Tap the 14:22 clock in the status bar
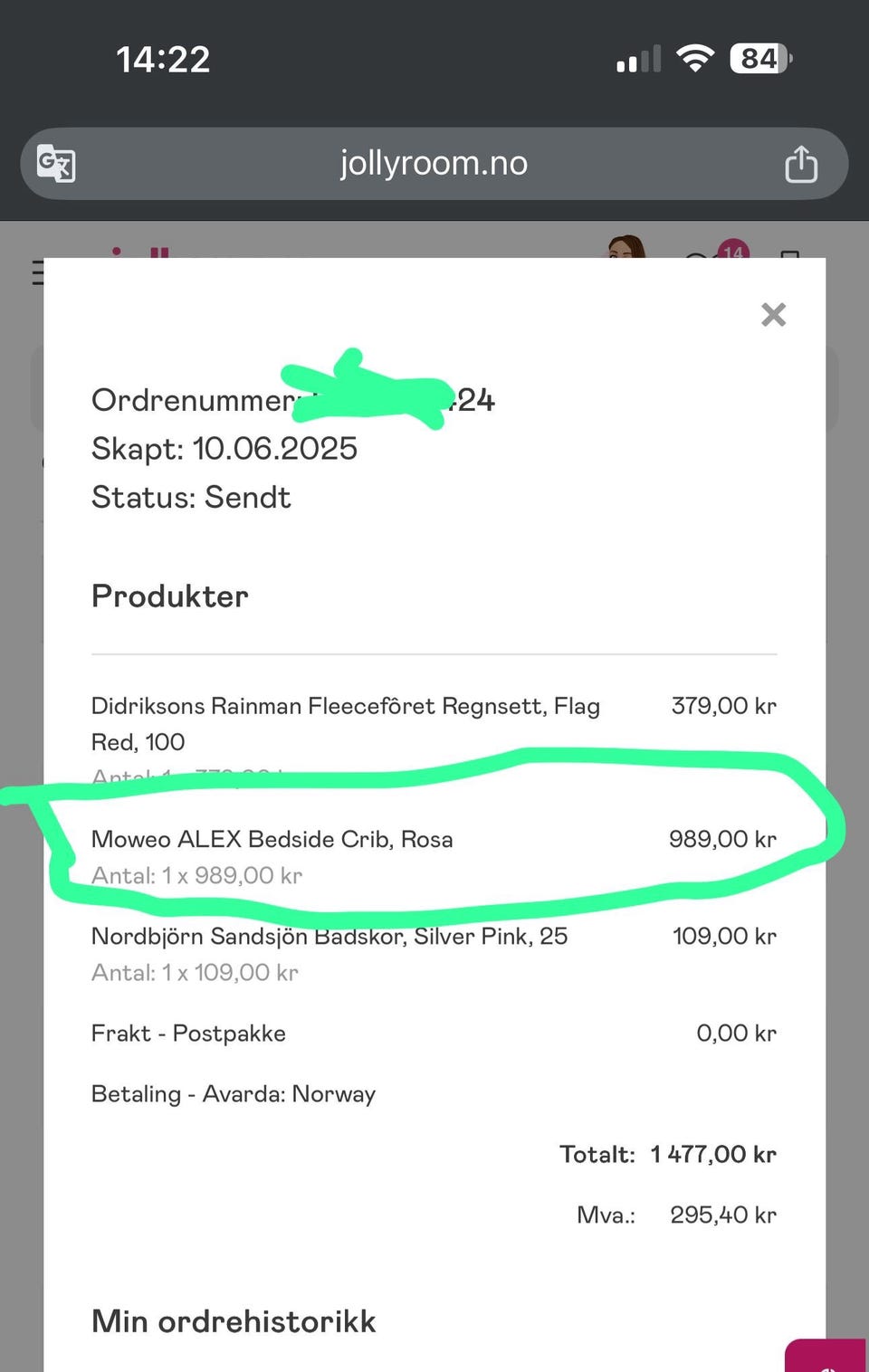 pyautogui.click(x=163, y=60)
